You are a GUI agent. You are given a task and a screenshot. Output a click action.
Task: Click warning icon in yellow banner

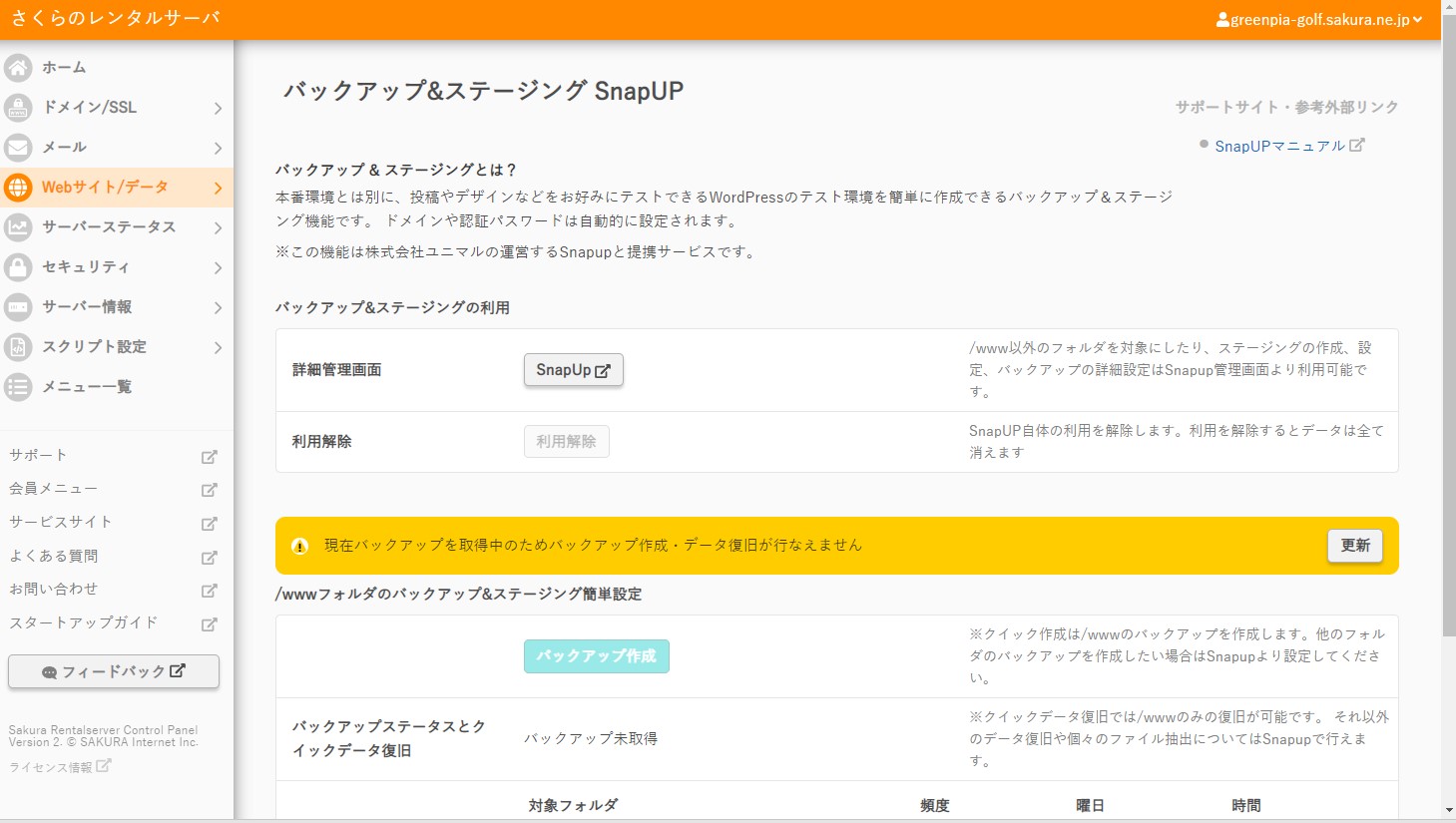(299, 546)
